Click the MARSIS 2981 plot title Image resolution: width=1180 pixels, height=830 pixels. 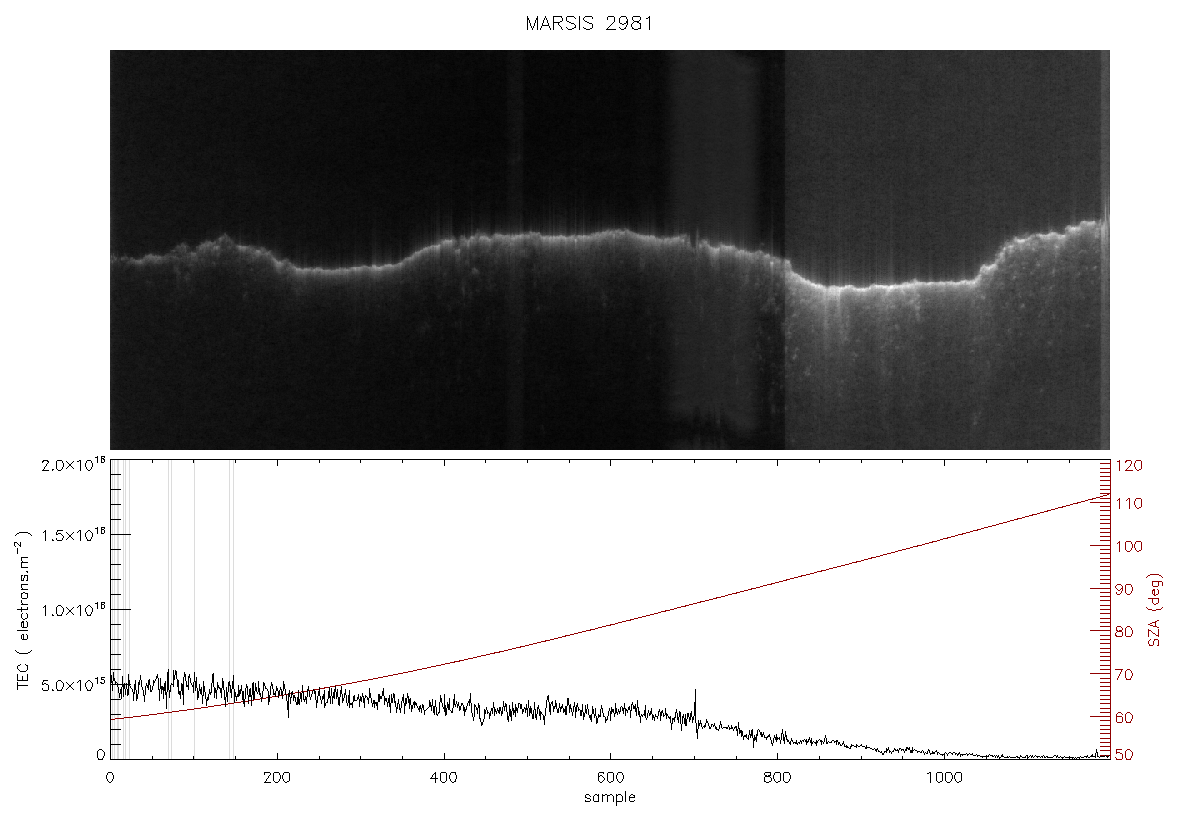[588, 23]
